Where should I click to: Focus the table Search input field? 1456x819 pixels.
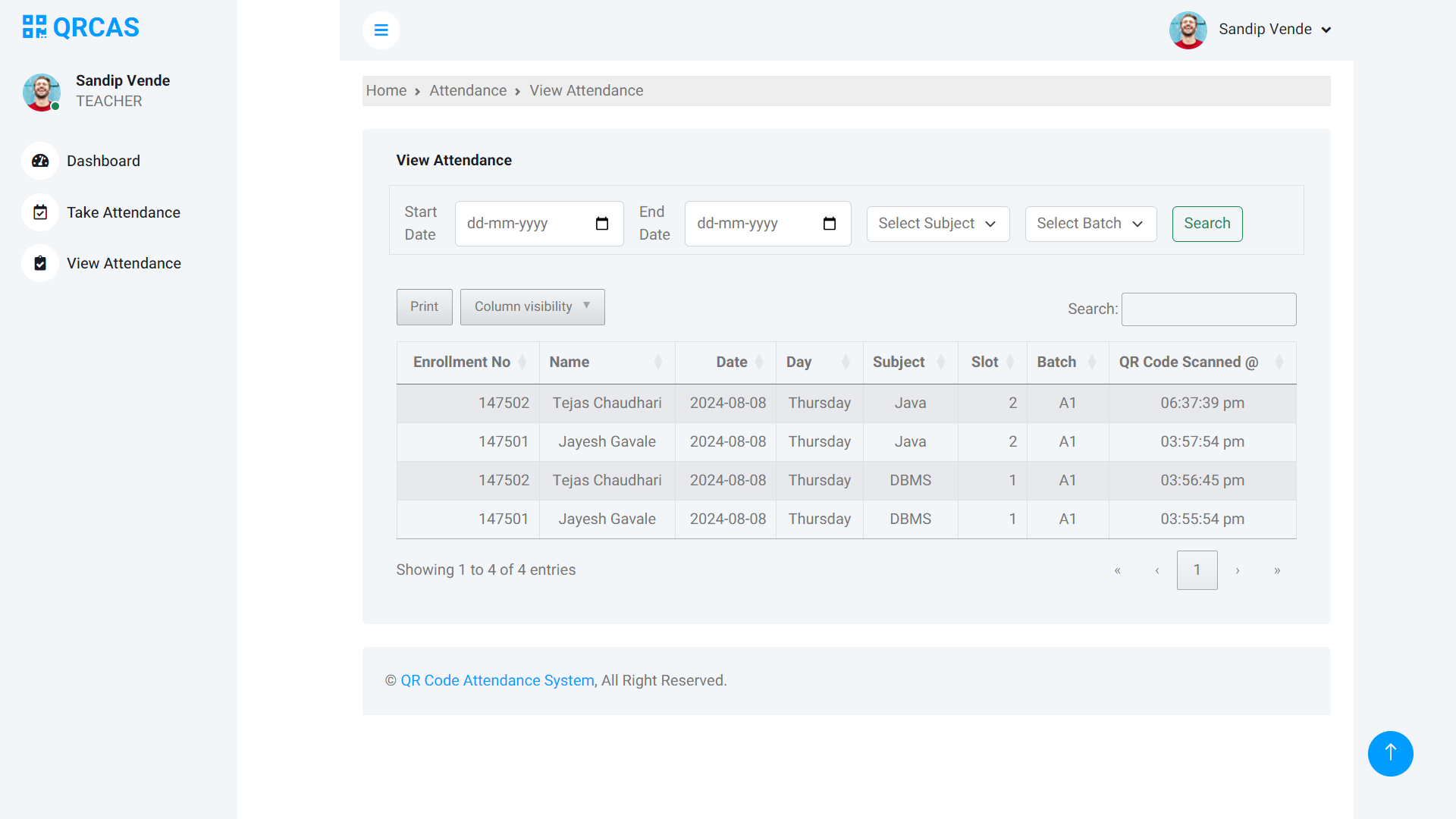pos(1208,309)
